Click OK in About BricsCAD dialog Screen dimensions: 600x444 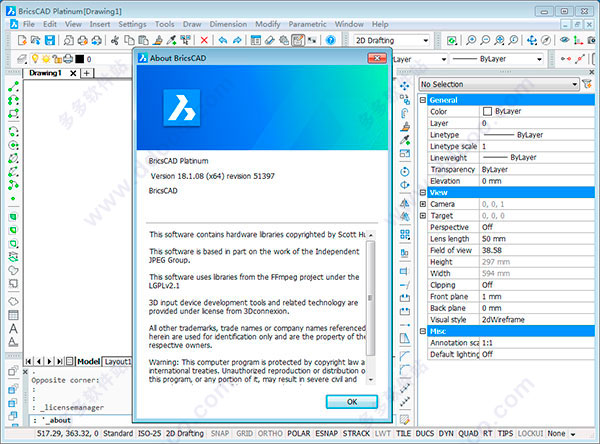352,402
